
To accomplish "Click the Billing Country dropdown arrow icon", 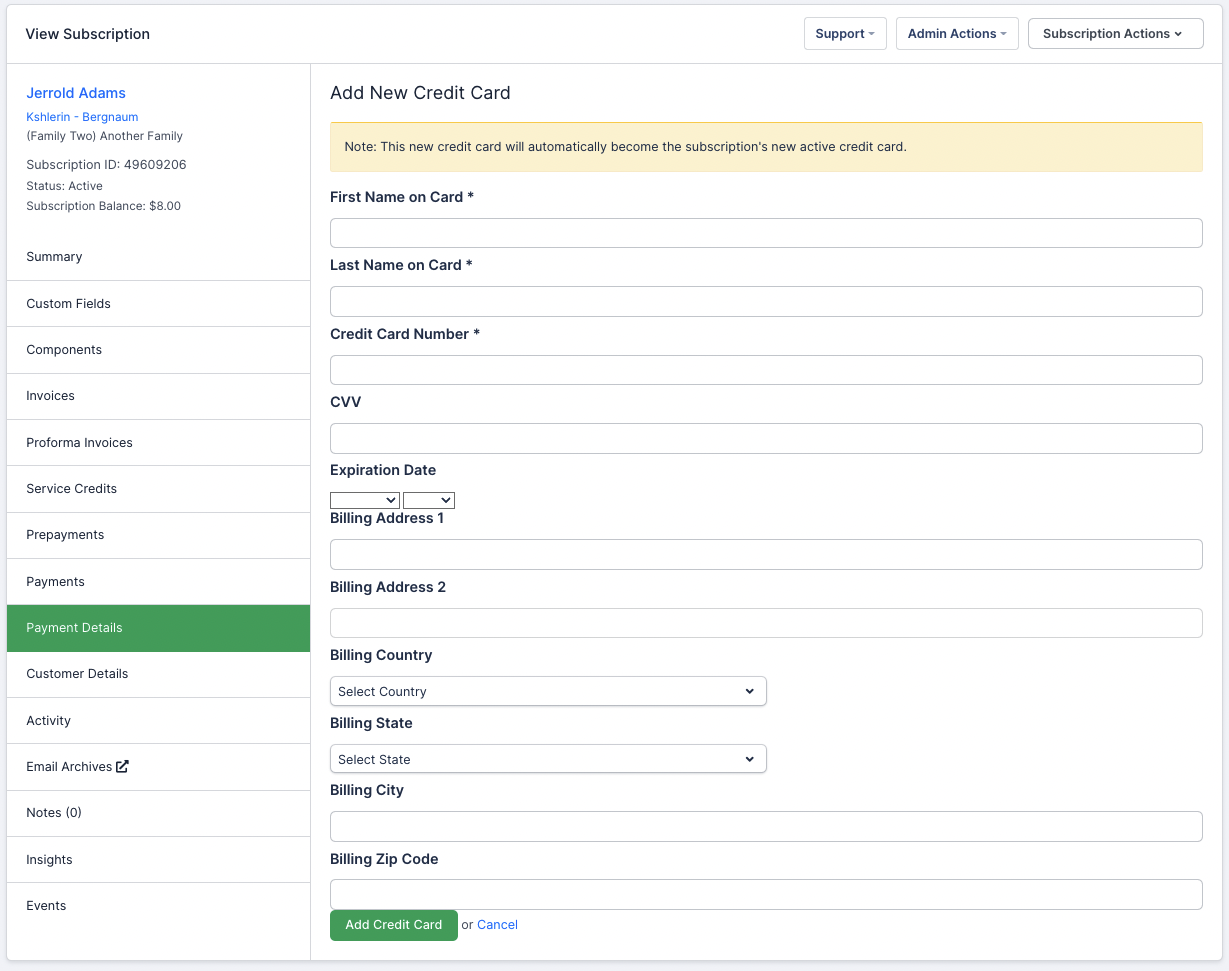I will [x=750, y=691].
